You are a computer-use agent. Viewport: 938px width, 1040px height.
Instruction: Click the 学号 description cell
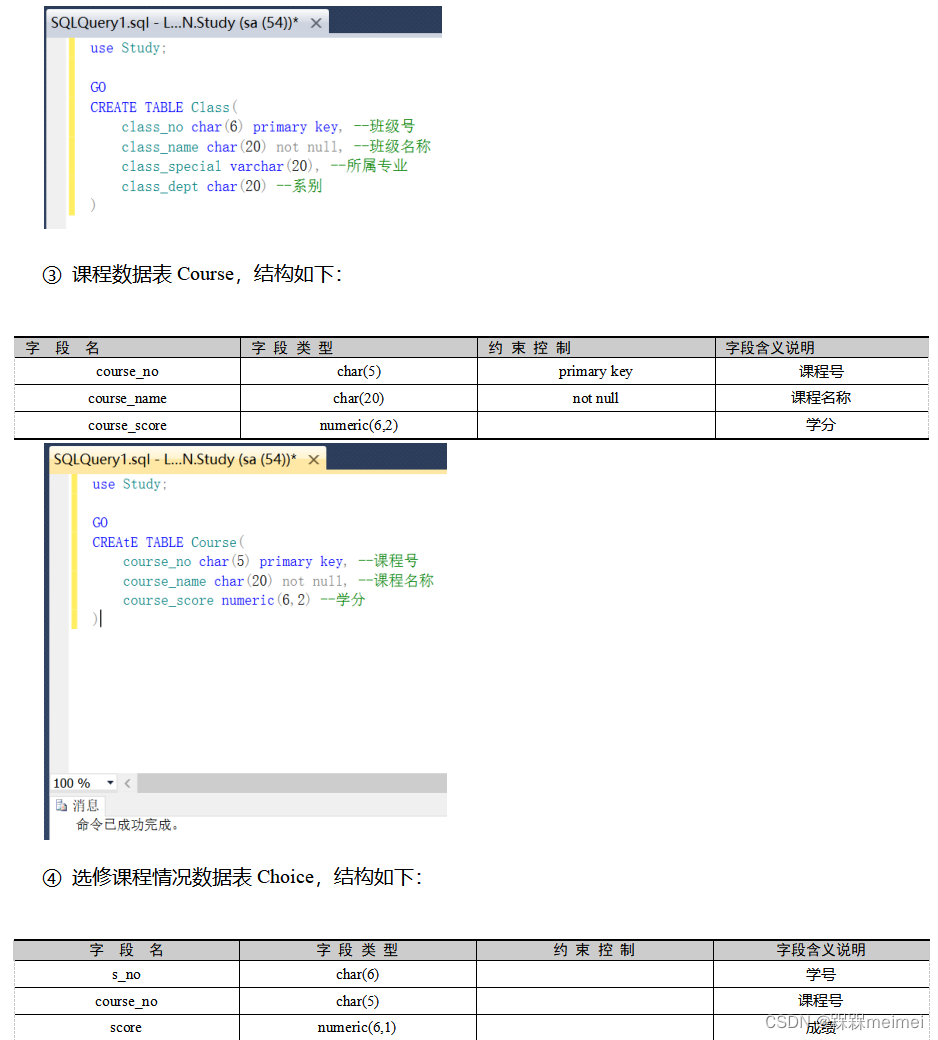(x=821, y=975)
